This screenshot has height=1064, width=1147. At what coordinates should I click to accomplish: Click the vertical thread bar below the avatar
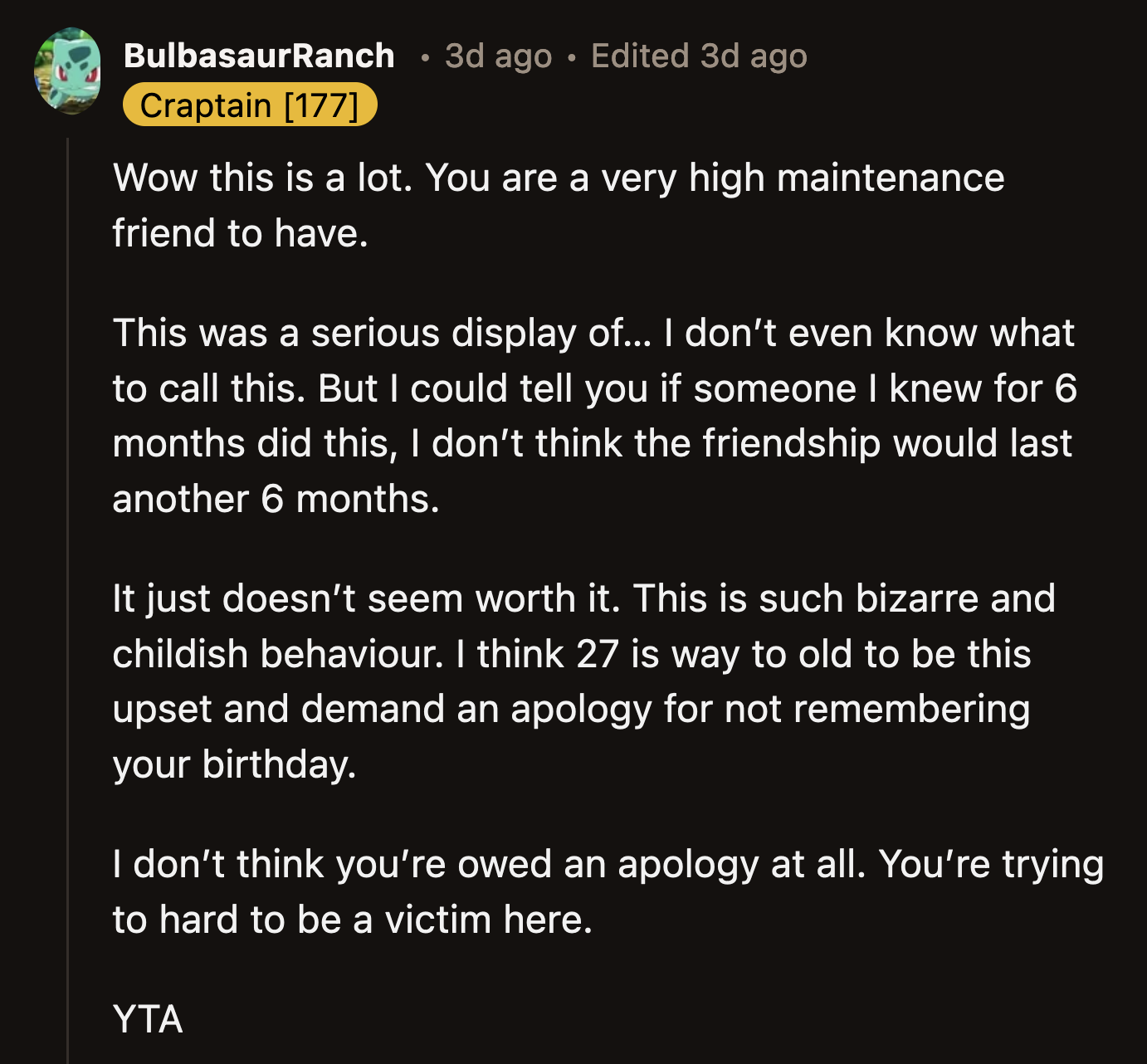[69, 581]
